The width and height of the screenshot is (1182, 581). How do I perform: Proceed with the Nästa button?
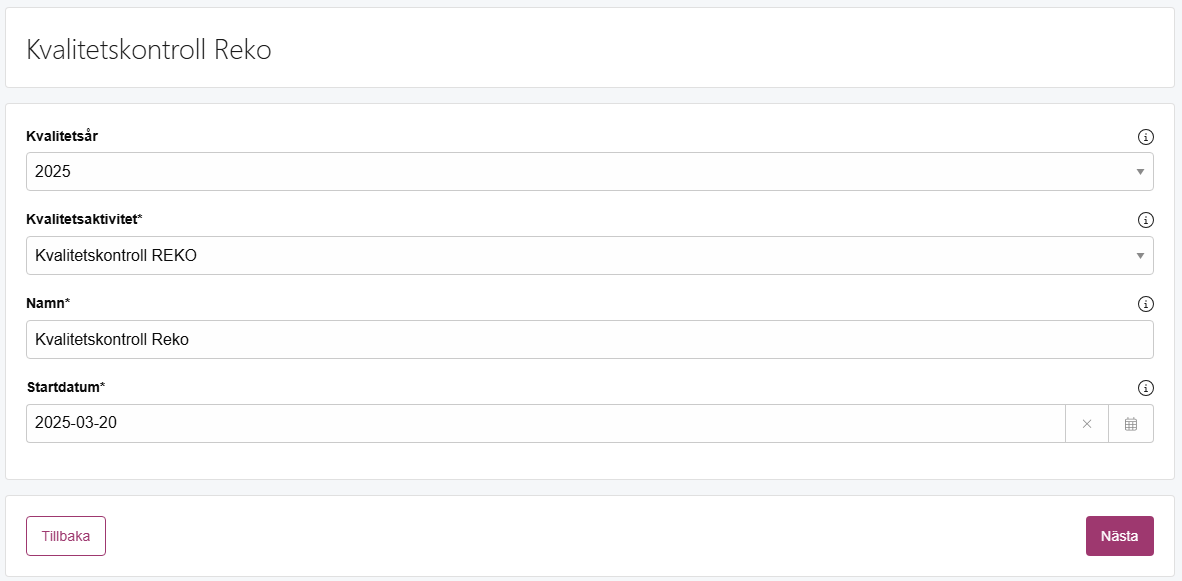click(1119, 536)
